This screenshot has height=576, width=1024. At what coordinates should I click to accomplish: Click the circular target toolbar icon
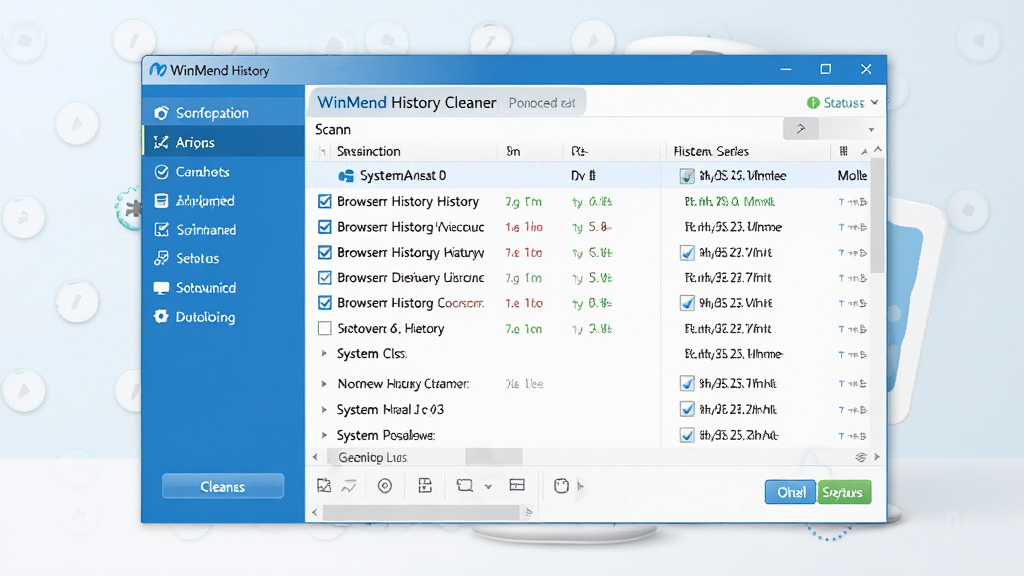click(x=385, y=486)
